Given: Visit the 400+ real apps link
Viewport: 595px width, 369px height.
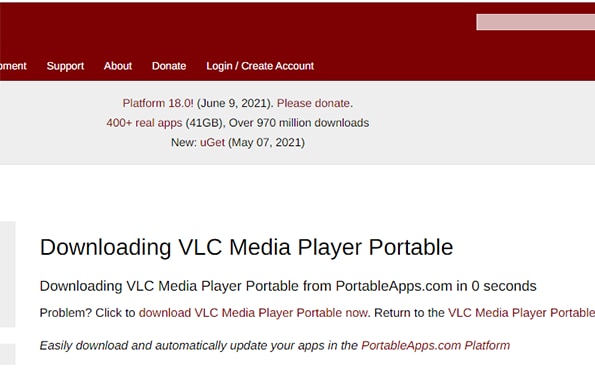Looking at the screenshot, I should click(144, 123).
